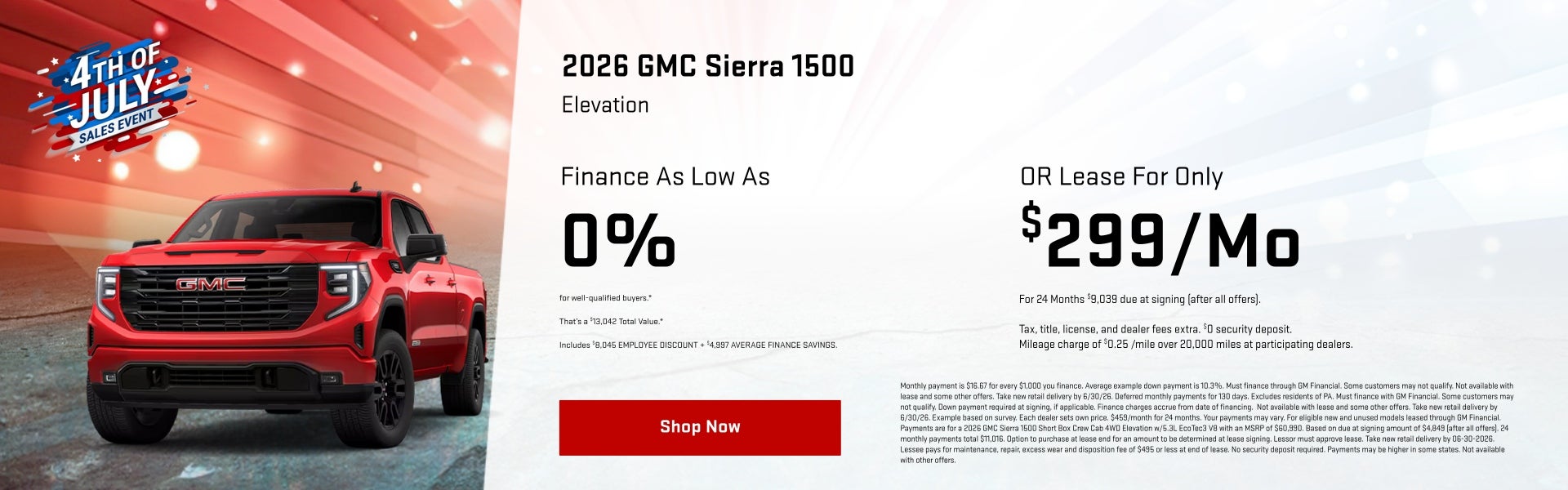Click the GMC logo on the truck grille
The width and height of the screenshot is (1568, 490).
point(211,284)
